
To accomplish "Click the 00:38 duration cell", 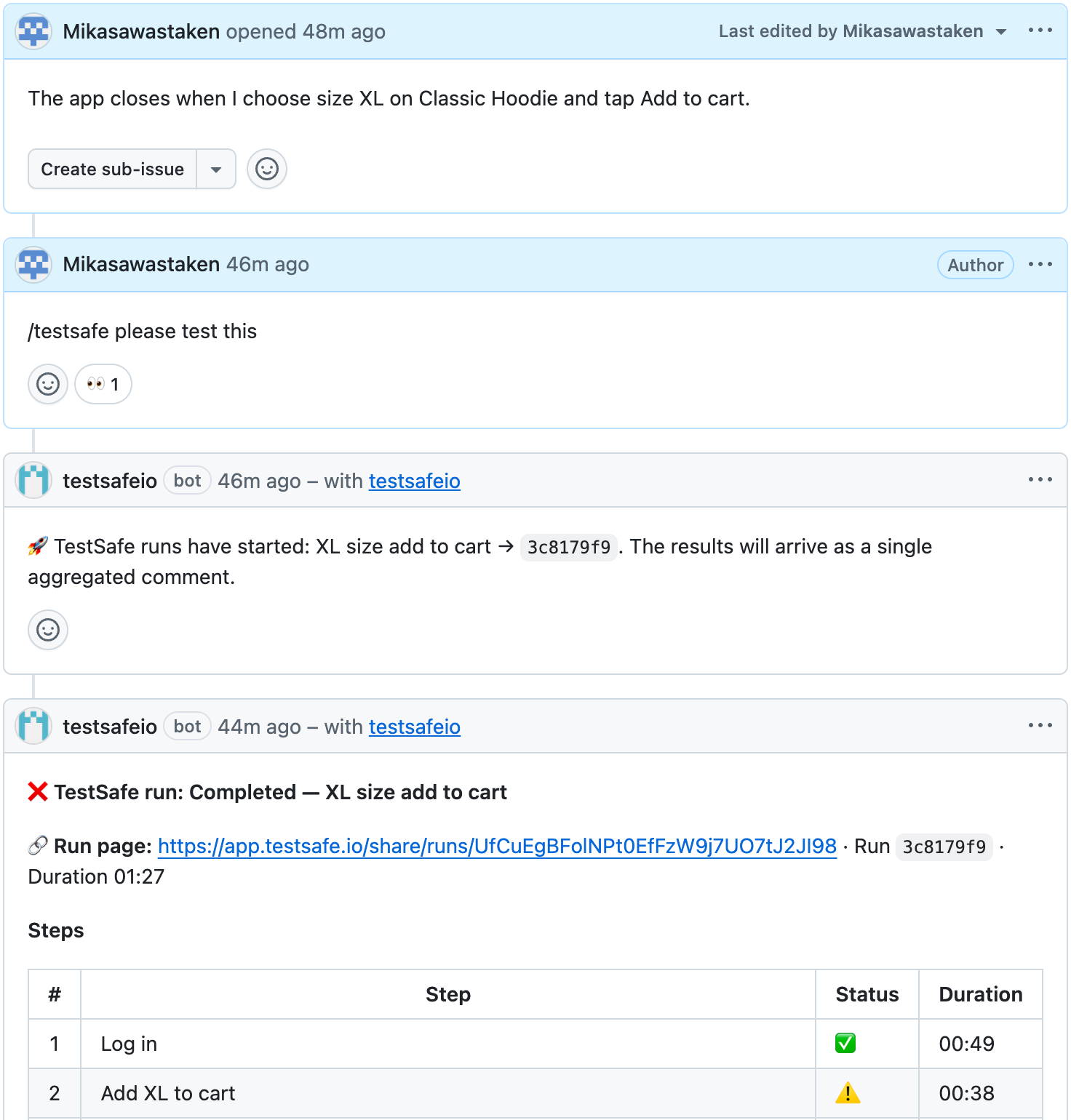I will point(981,1093).
